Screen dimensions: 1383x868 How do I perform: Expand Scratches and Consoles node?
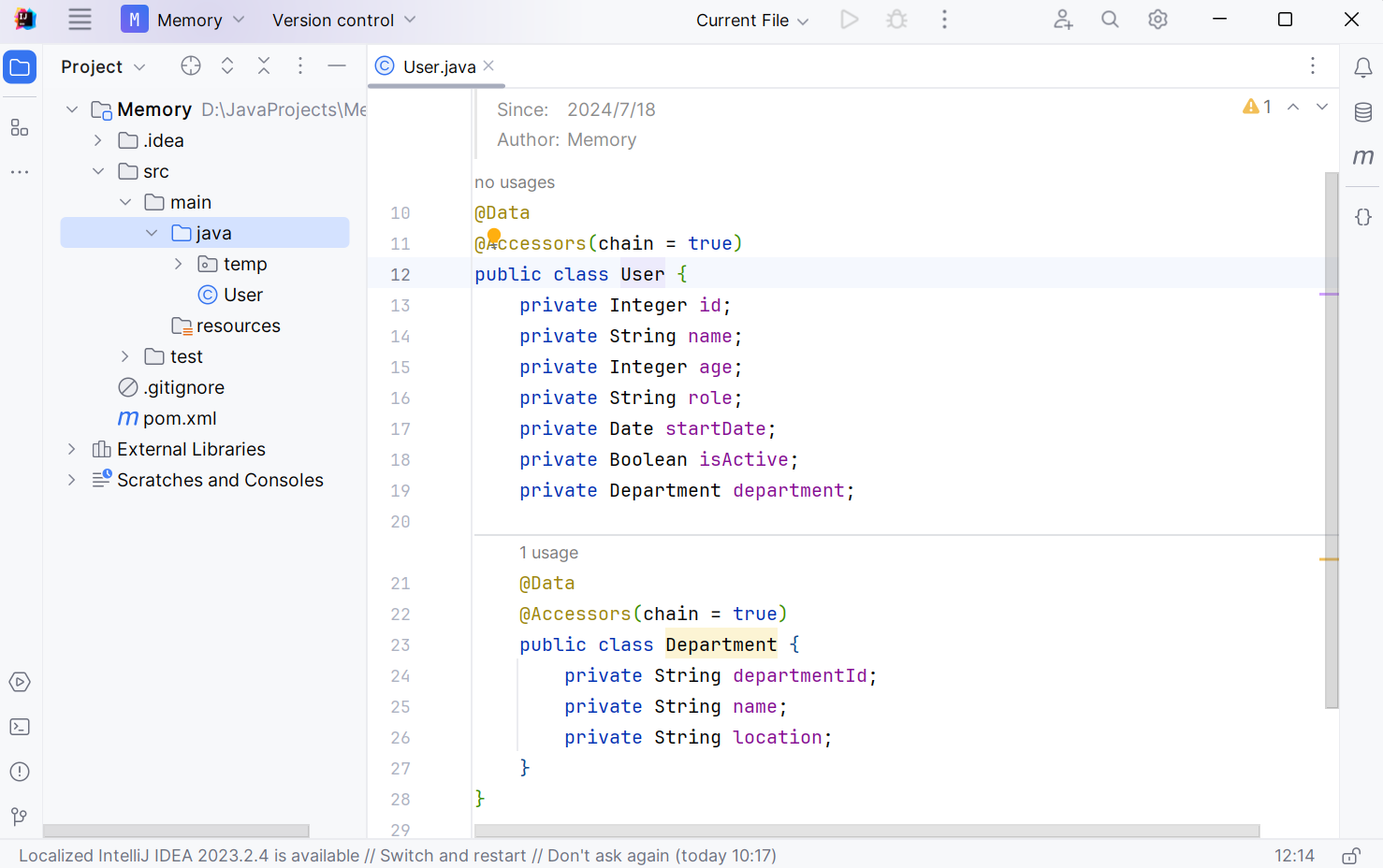(x=72, y=480)
